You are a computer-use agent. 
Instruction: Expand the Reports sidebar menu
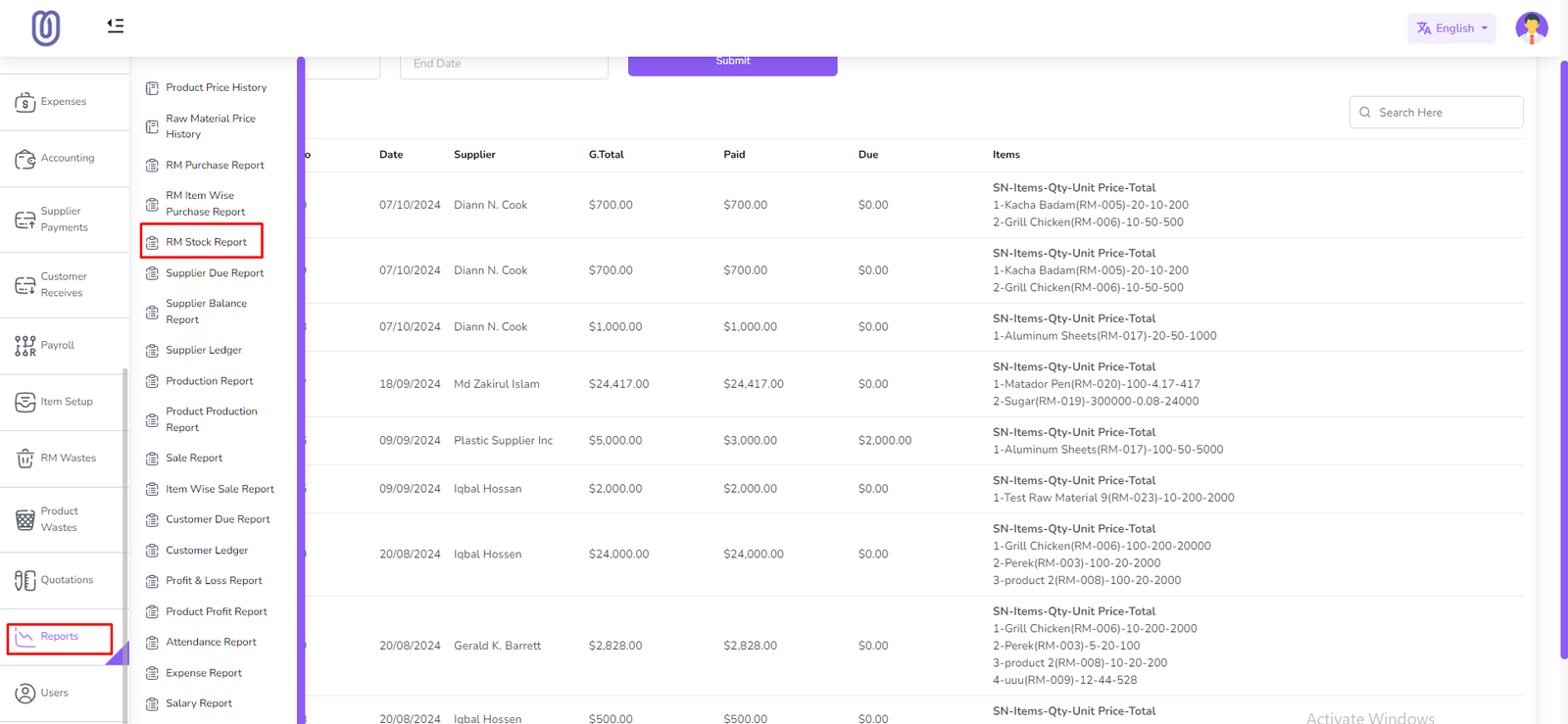(x=60, y=637)
